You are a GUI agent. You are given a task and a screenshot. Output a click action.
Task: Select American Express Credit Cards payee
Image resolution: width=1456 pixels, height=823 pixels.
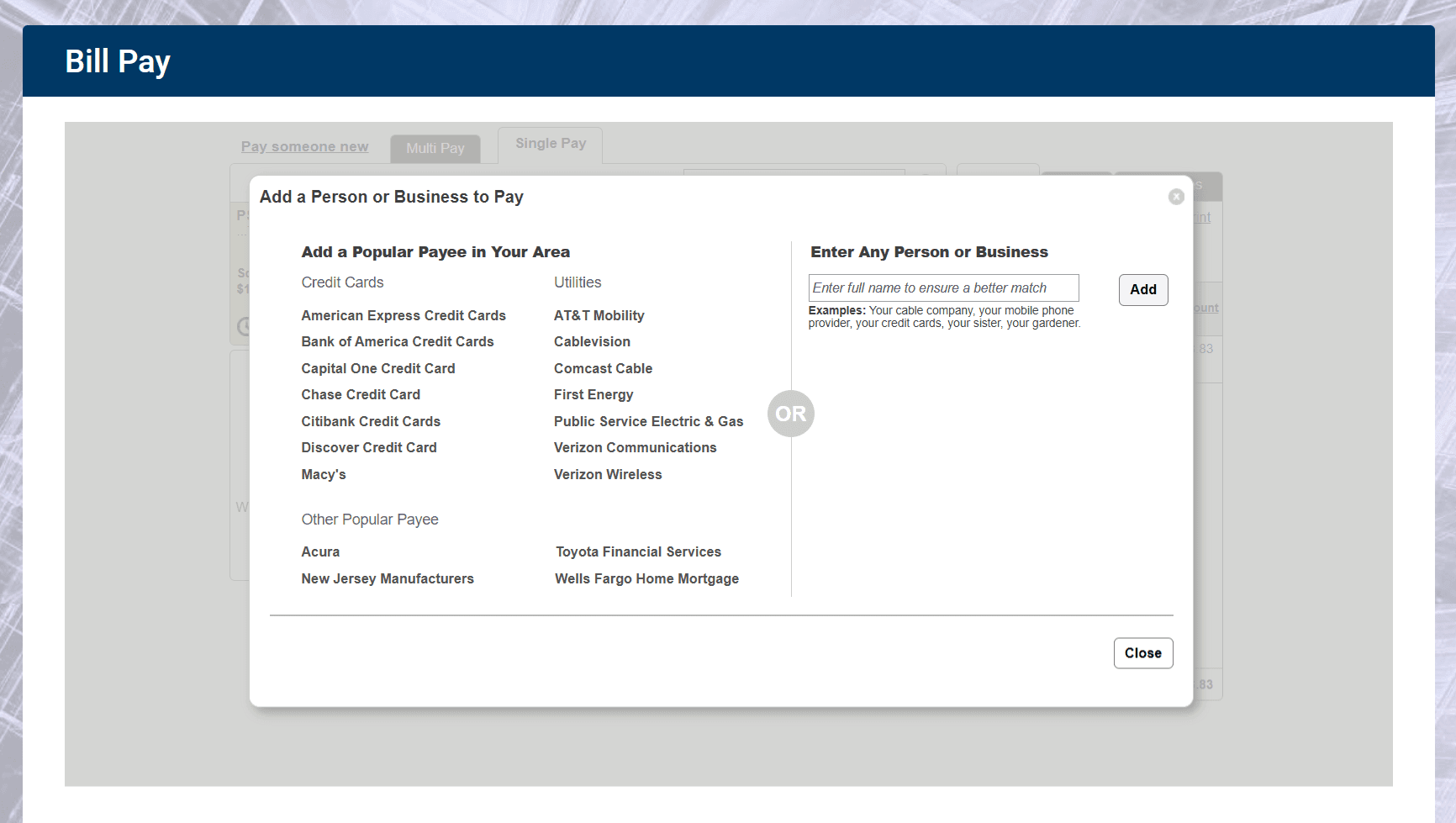(404, 316)
